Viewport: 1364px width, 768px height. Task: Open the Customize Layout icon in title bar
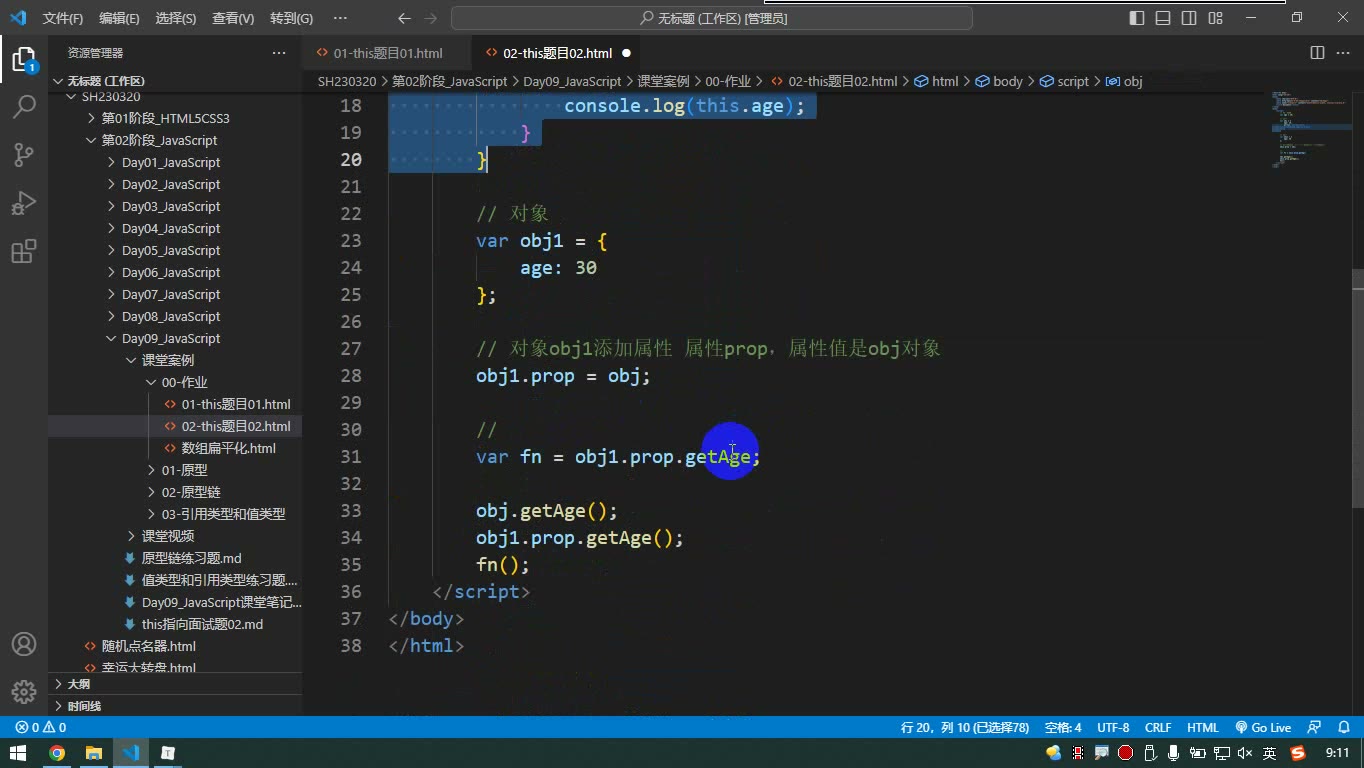click(1215, 18)
